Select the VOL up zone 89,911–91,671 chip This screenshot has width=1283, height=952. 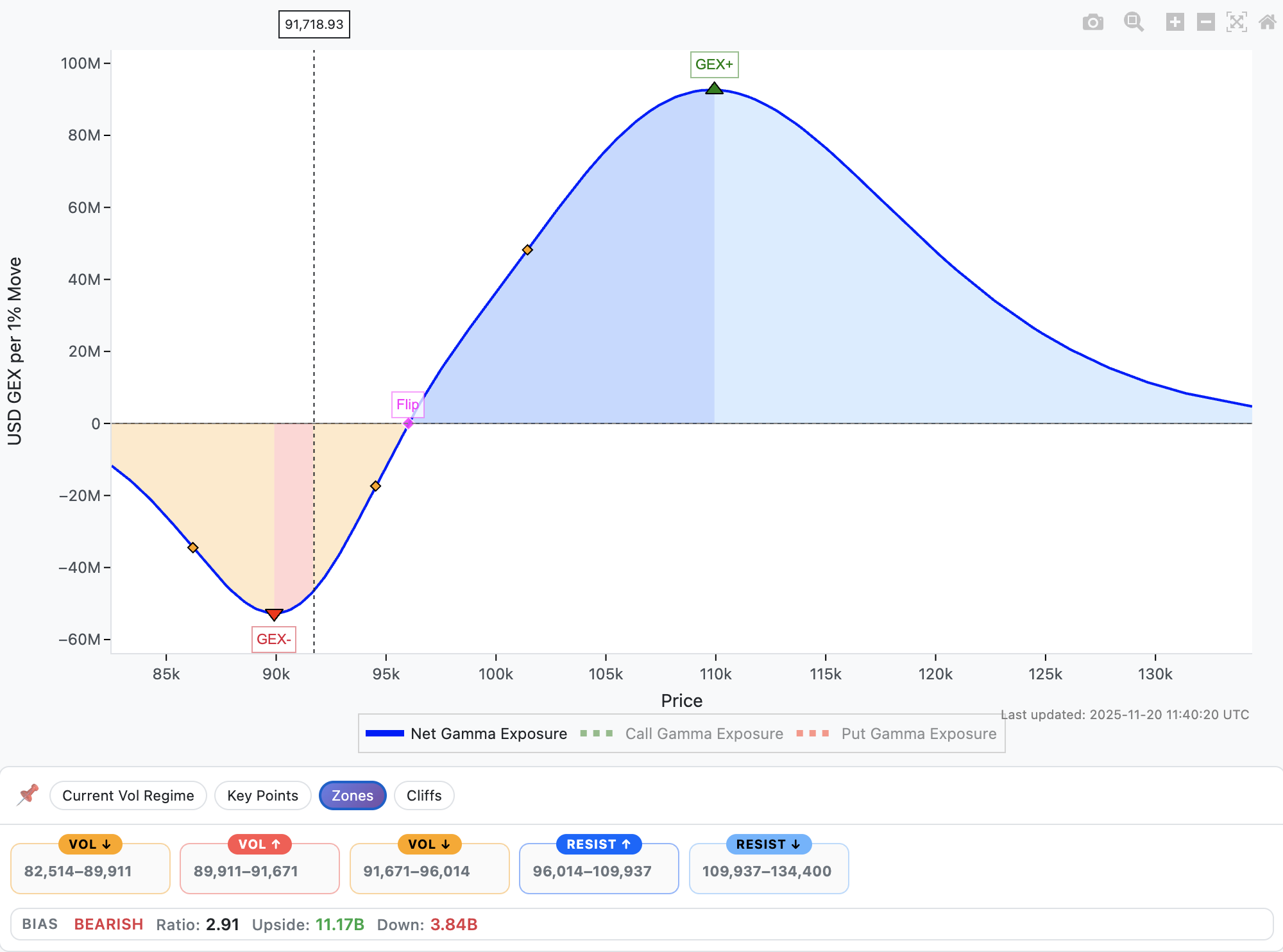(259, 867)
